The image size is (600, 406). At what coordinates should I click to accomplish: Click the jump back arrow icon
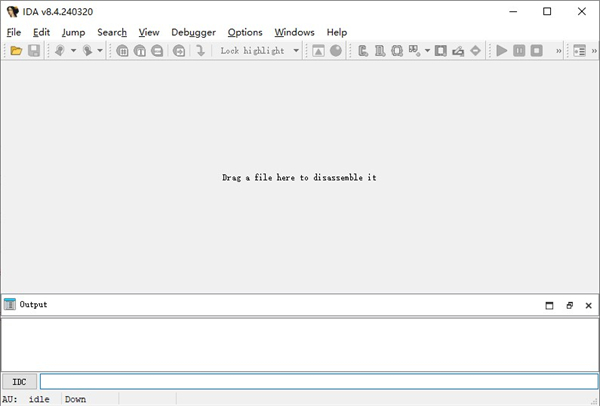pyautogui.click(x=60, y=51)
